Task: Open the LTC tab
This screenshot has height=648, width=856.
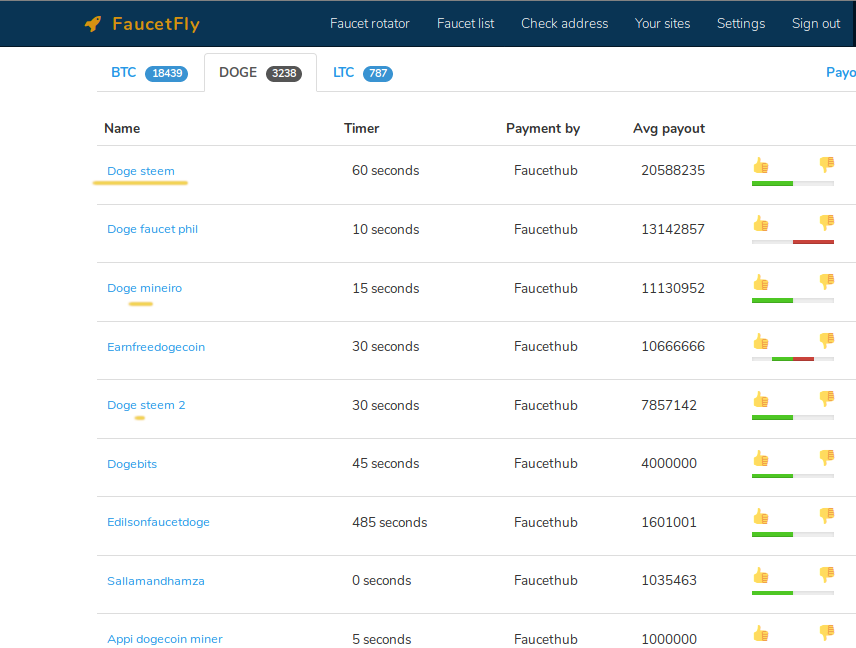Action: click(362, 73)
